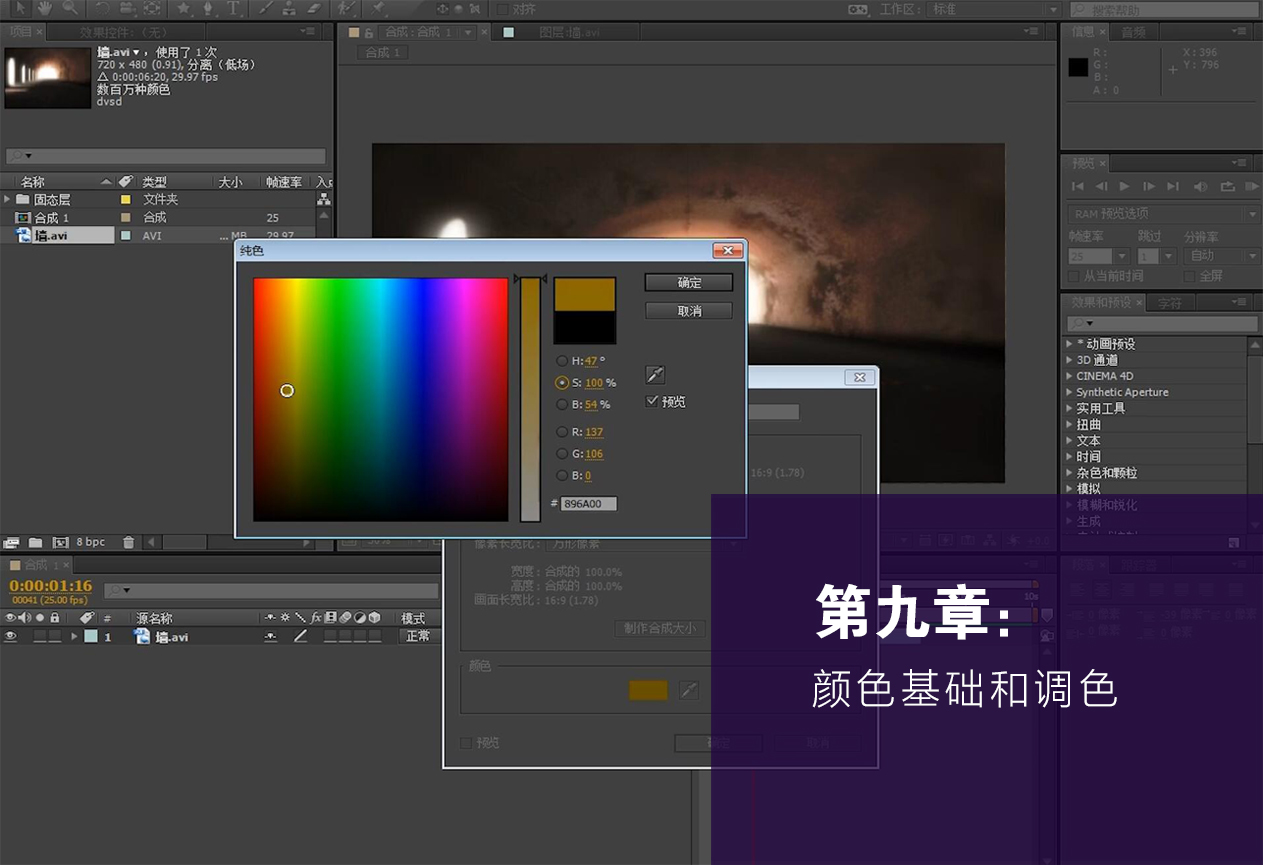Expand the 3D 通道 effects category
Screen dimensions: 1263x865
click(x=1069, y=360)
